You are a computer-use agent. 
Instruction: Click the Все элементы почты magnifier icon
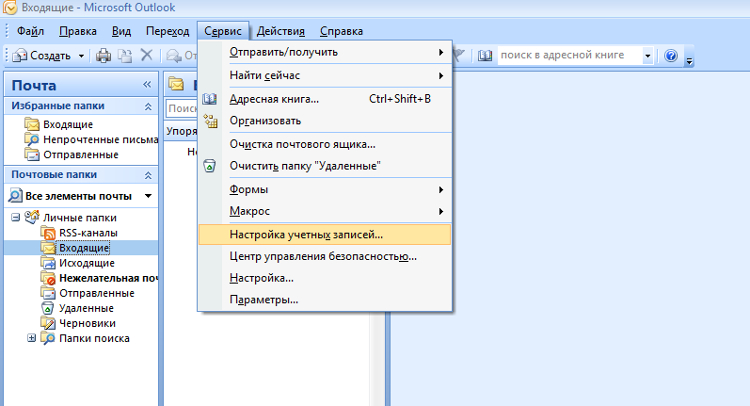15,196
